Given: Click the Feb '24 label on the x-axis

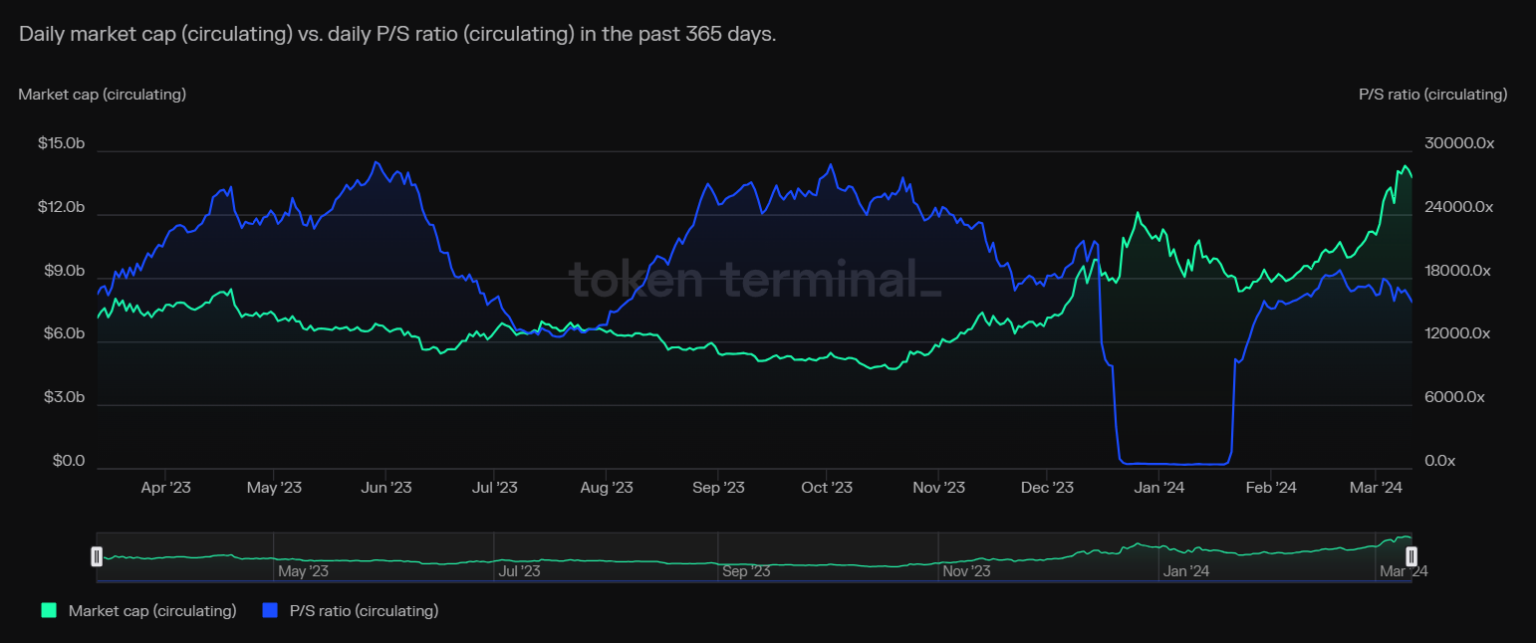Looking at the screenshot, I should pyautogui.click(x=1270, y=488).
